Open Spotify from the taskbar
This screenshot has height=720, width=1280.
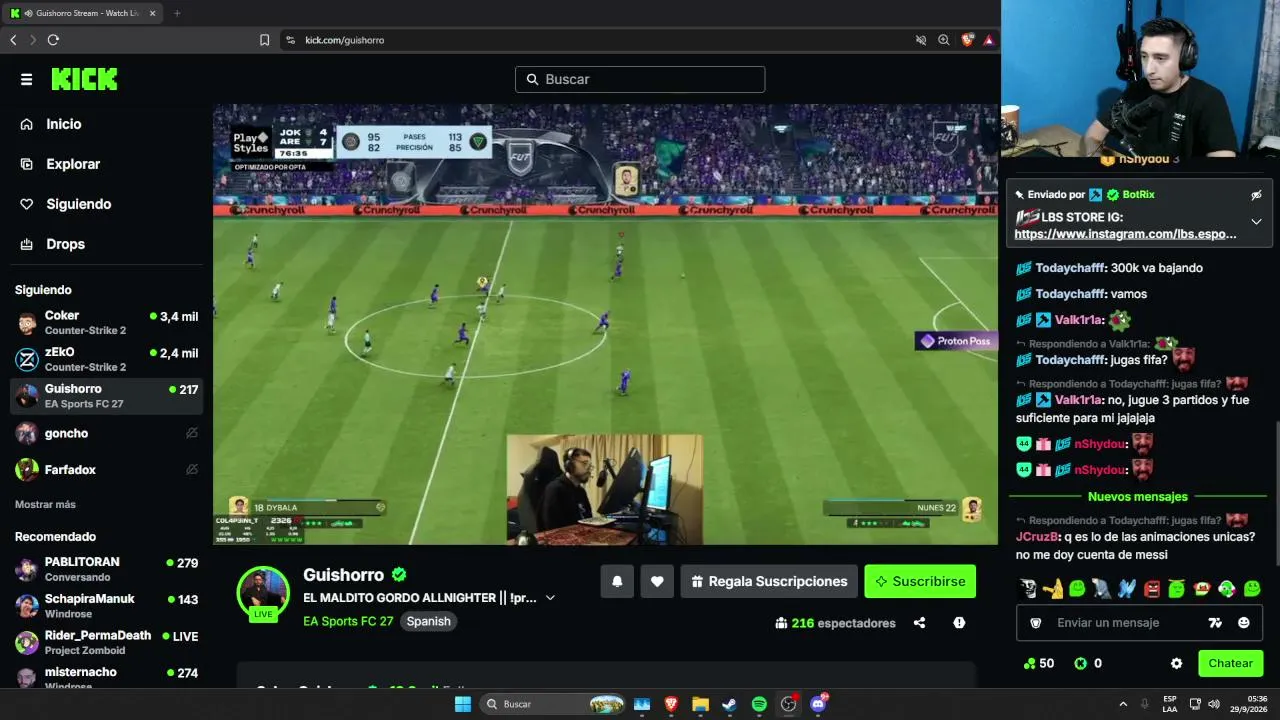tap(759, 704)
